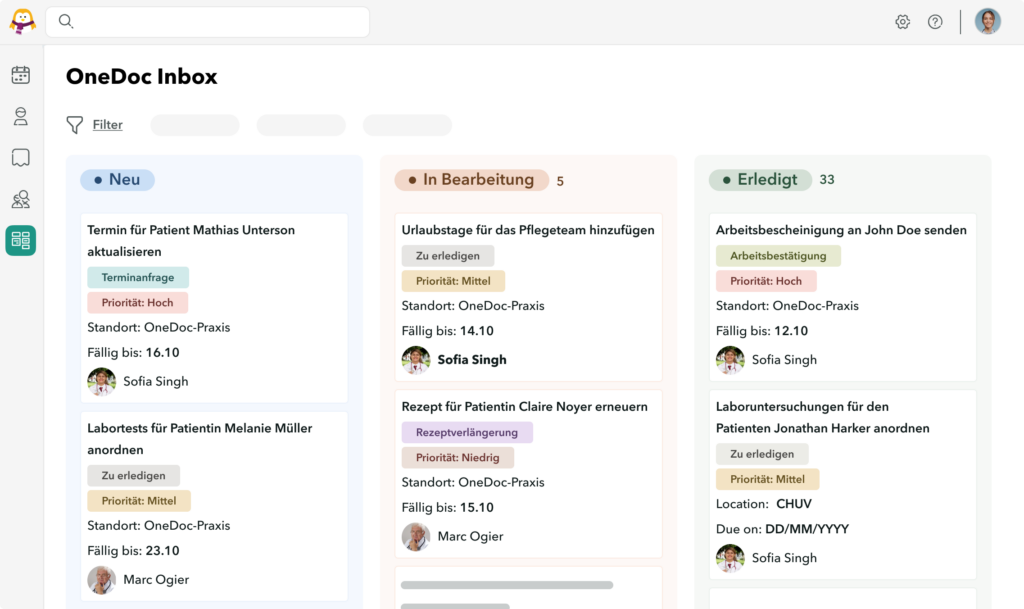Select the In Bearbeitung column header
Image resolution: width=1024 pixels, height=609 pixels.
(x=472, y=180)
